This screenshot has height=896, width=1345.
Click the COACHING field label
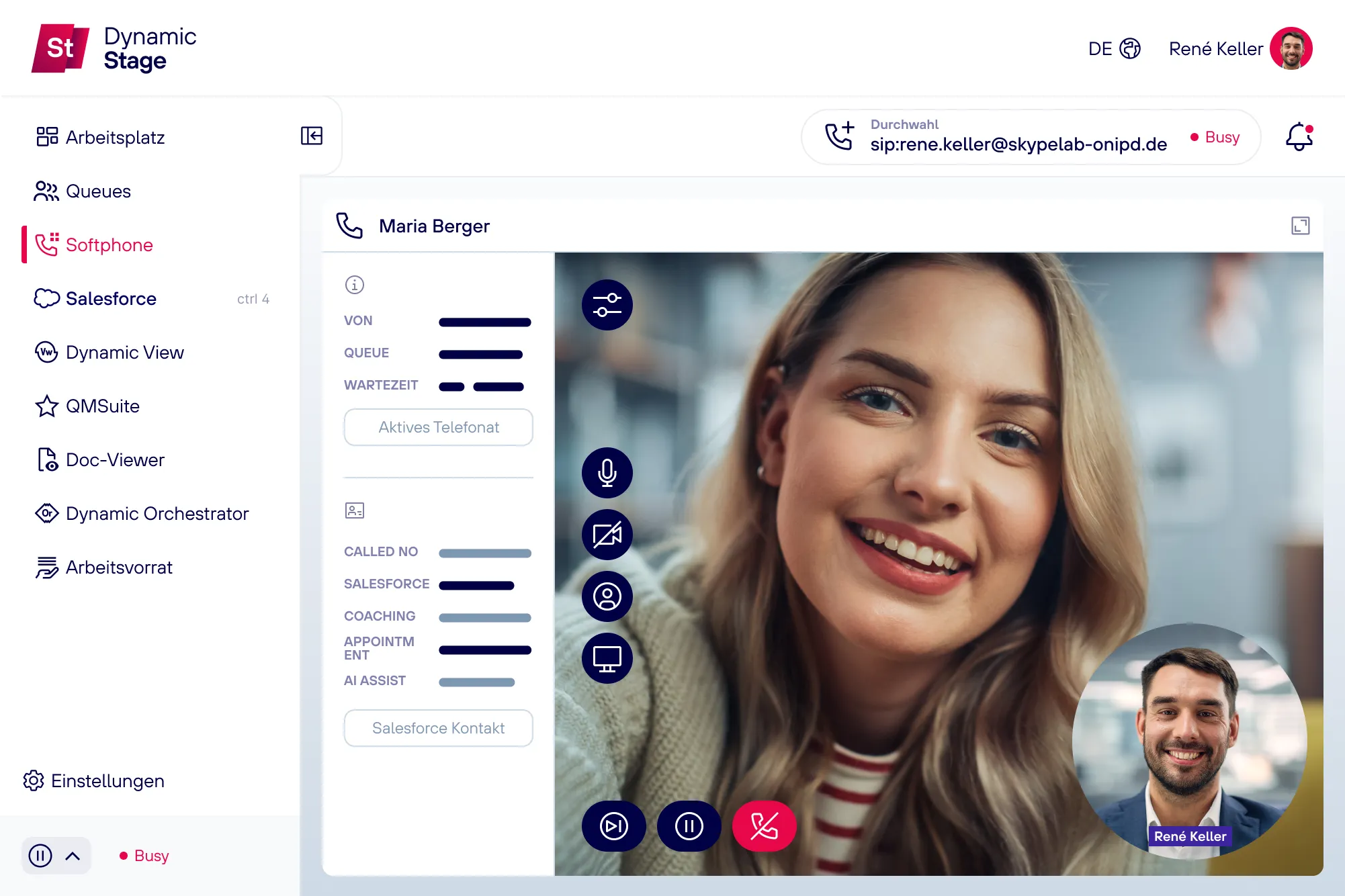tap(380, 616)
